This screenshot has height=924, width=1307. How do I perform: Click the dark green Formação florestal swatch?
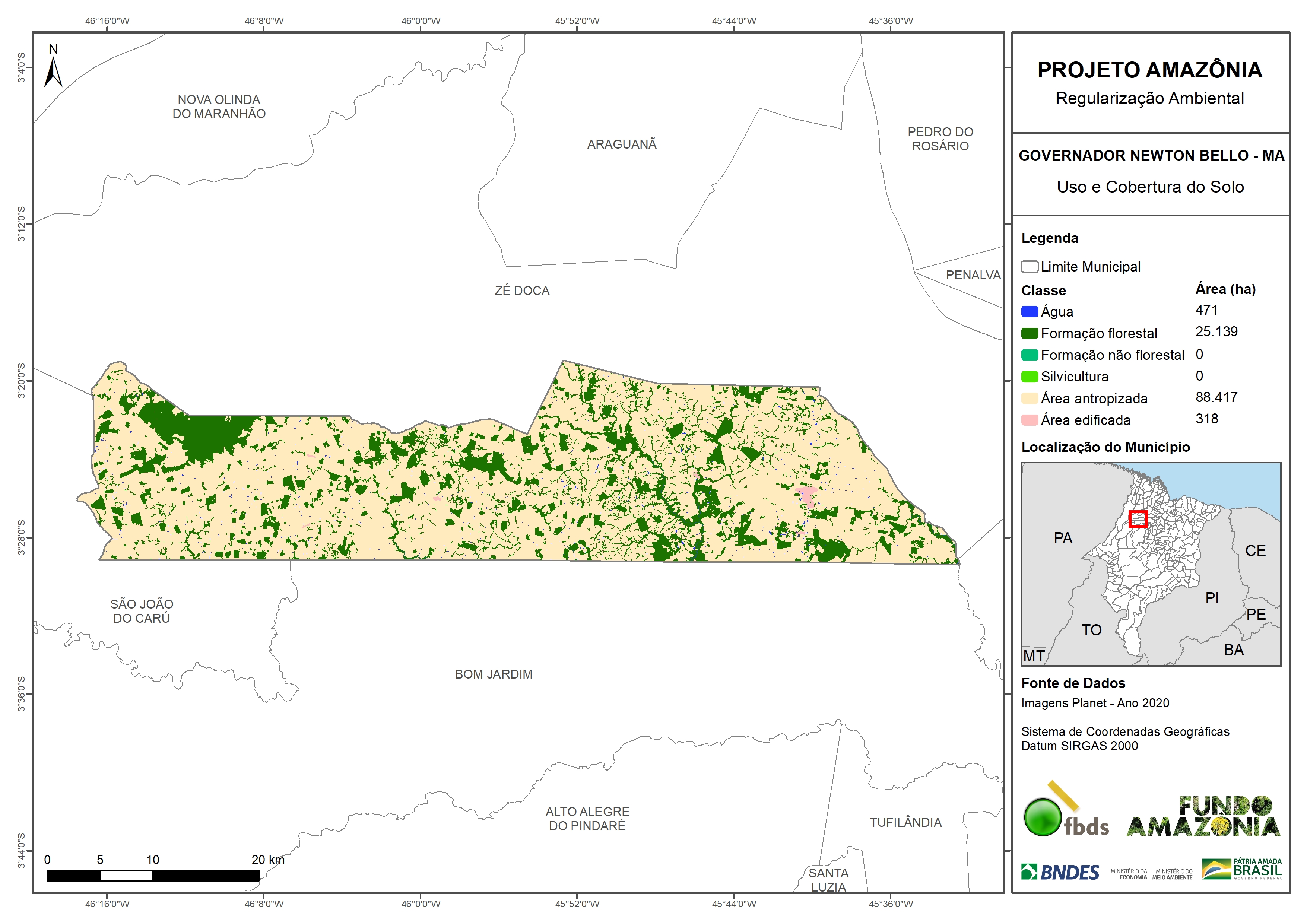click(x=1029, y=334)
